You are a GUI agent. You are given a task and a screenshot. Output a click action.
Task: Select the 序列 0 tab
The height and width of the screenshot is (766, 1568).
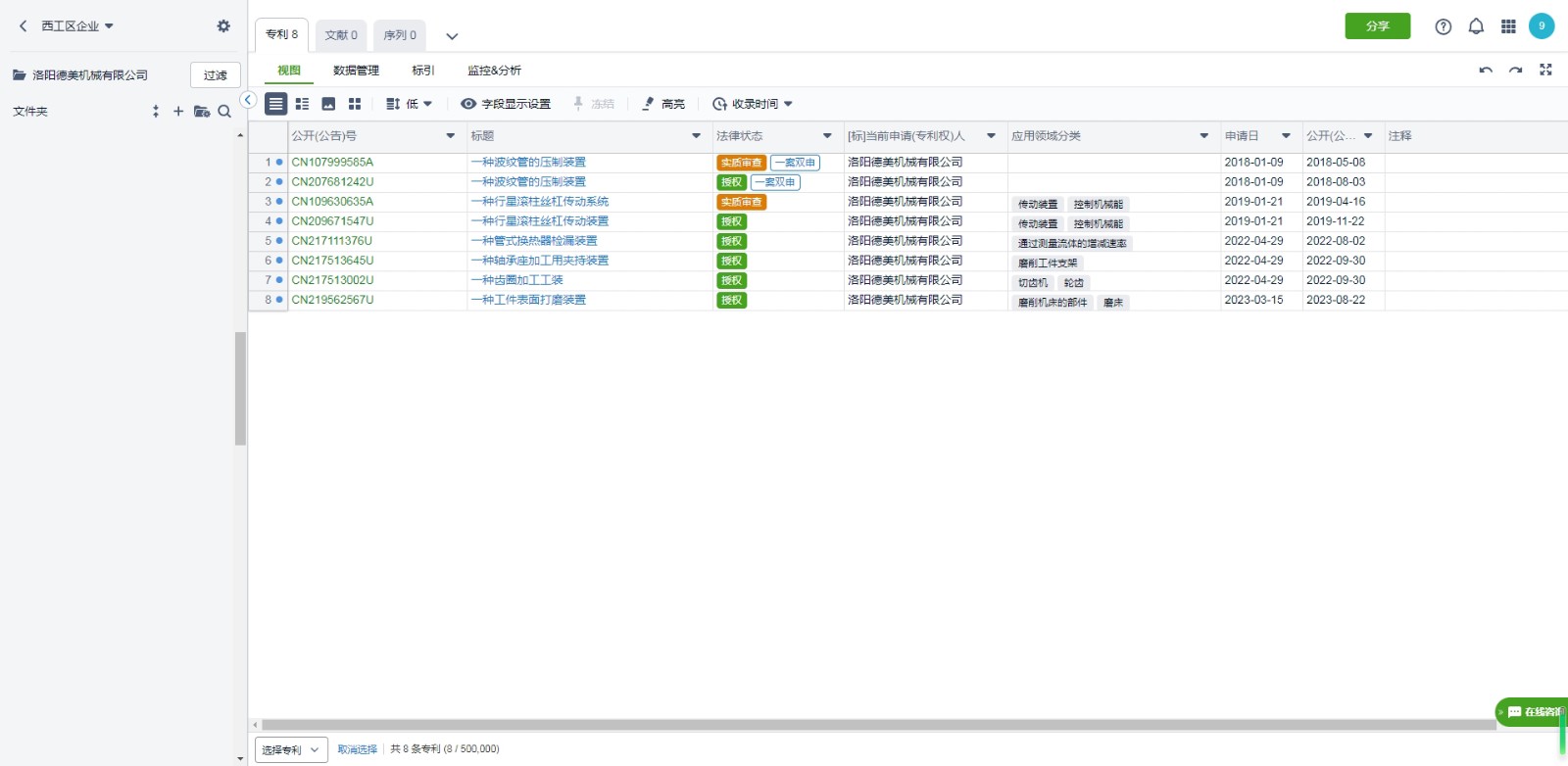pos(400,35)
